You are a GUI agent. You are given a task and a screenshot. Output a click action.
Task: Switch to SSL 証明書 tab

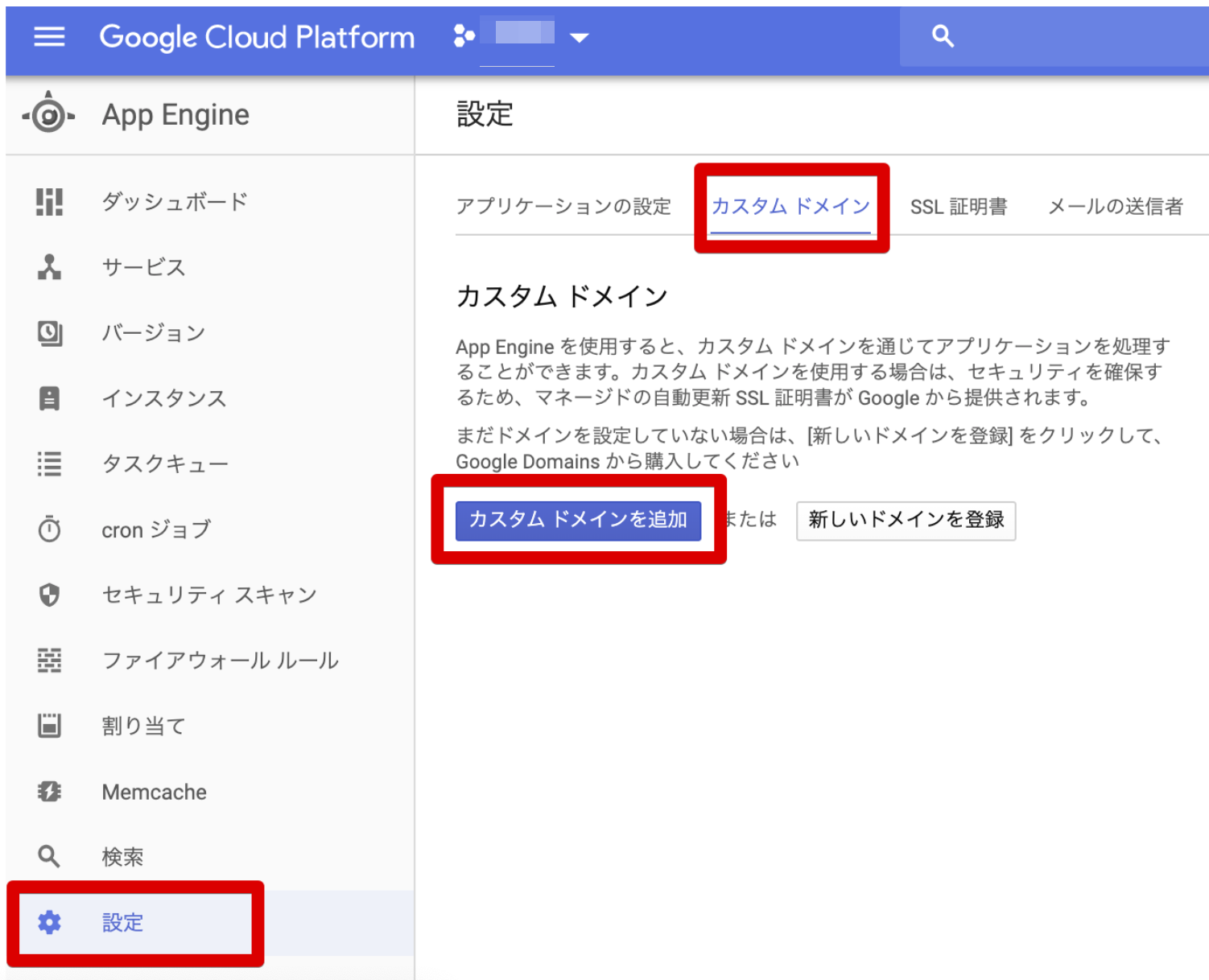pyautogui.click(x=959, y=207)
